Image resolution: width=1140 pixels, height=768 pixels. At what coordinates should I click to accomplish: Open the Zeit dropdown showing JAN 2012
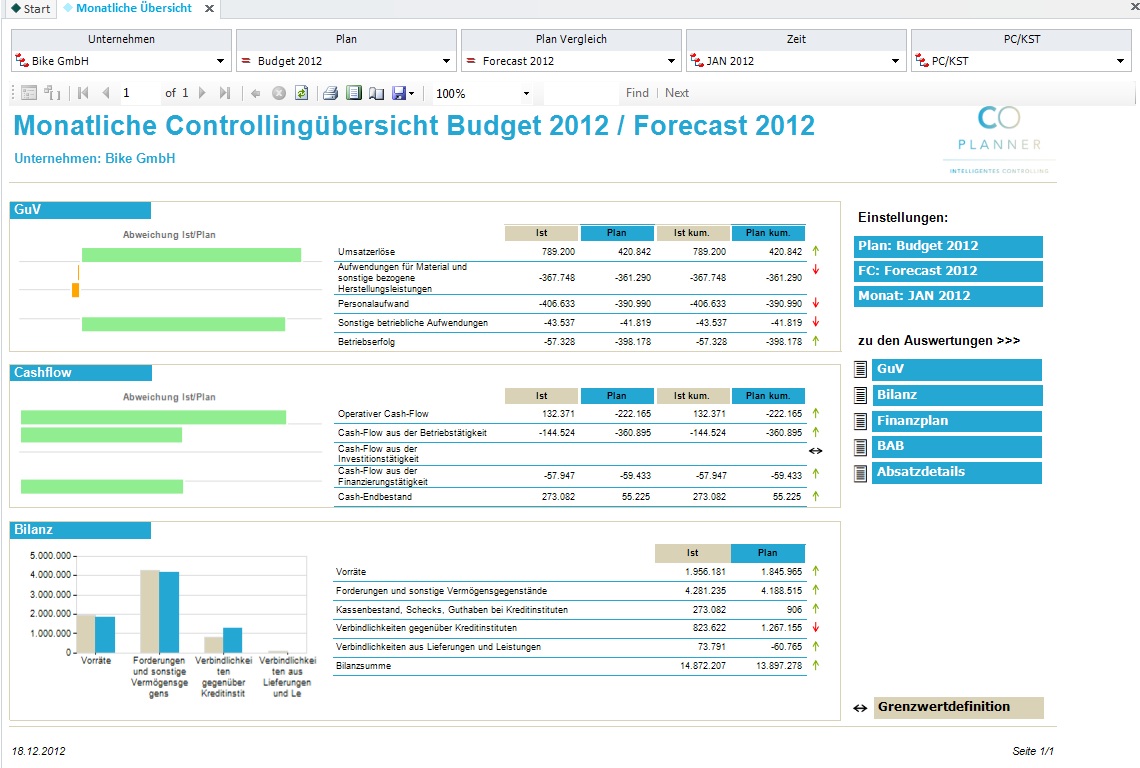pos(796,61)
